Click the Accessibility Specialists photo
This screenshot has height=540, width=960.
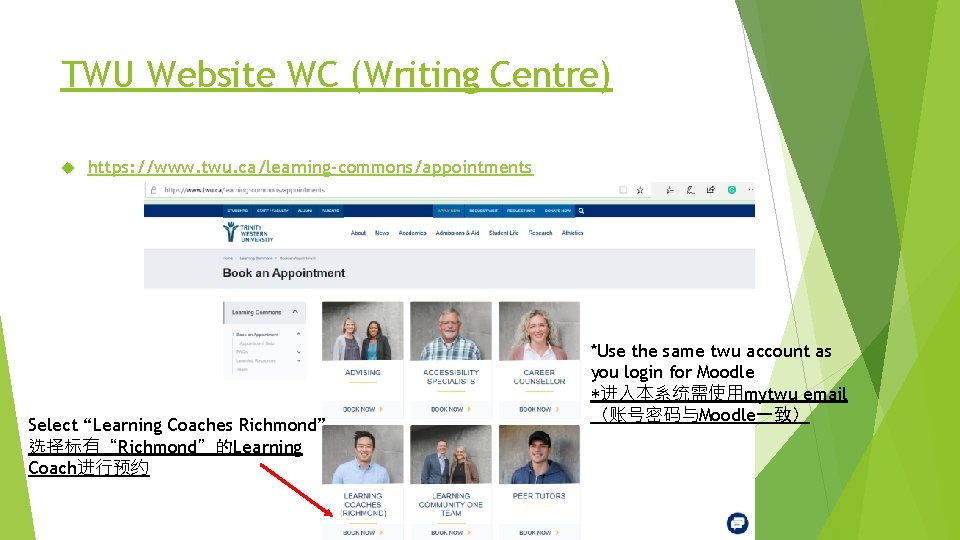(x=451, y=331)
